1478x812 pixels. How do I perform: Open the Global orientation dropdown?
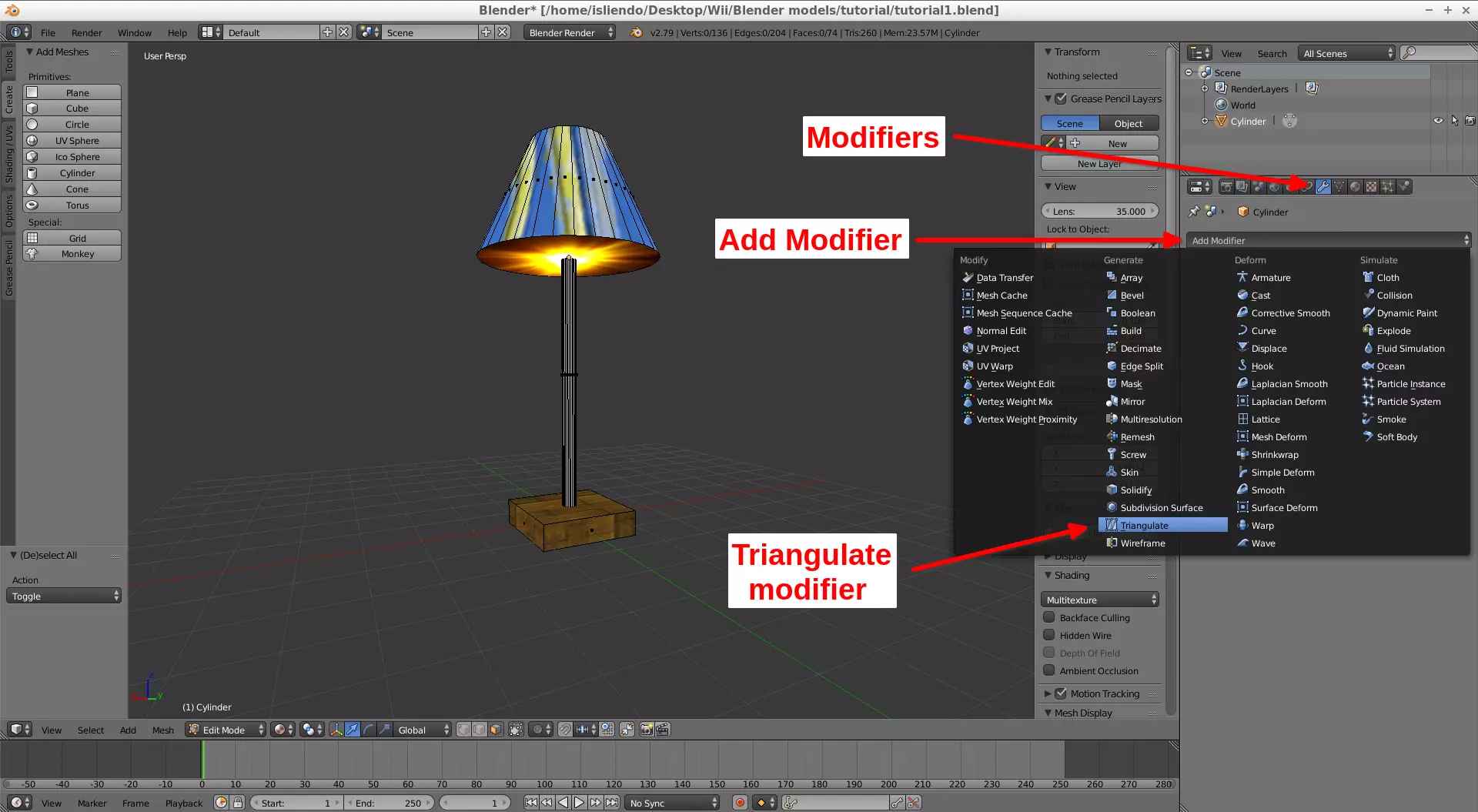422,730
